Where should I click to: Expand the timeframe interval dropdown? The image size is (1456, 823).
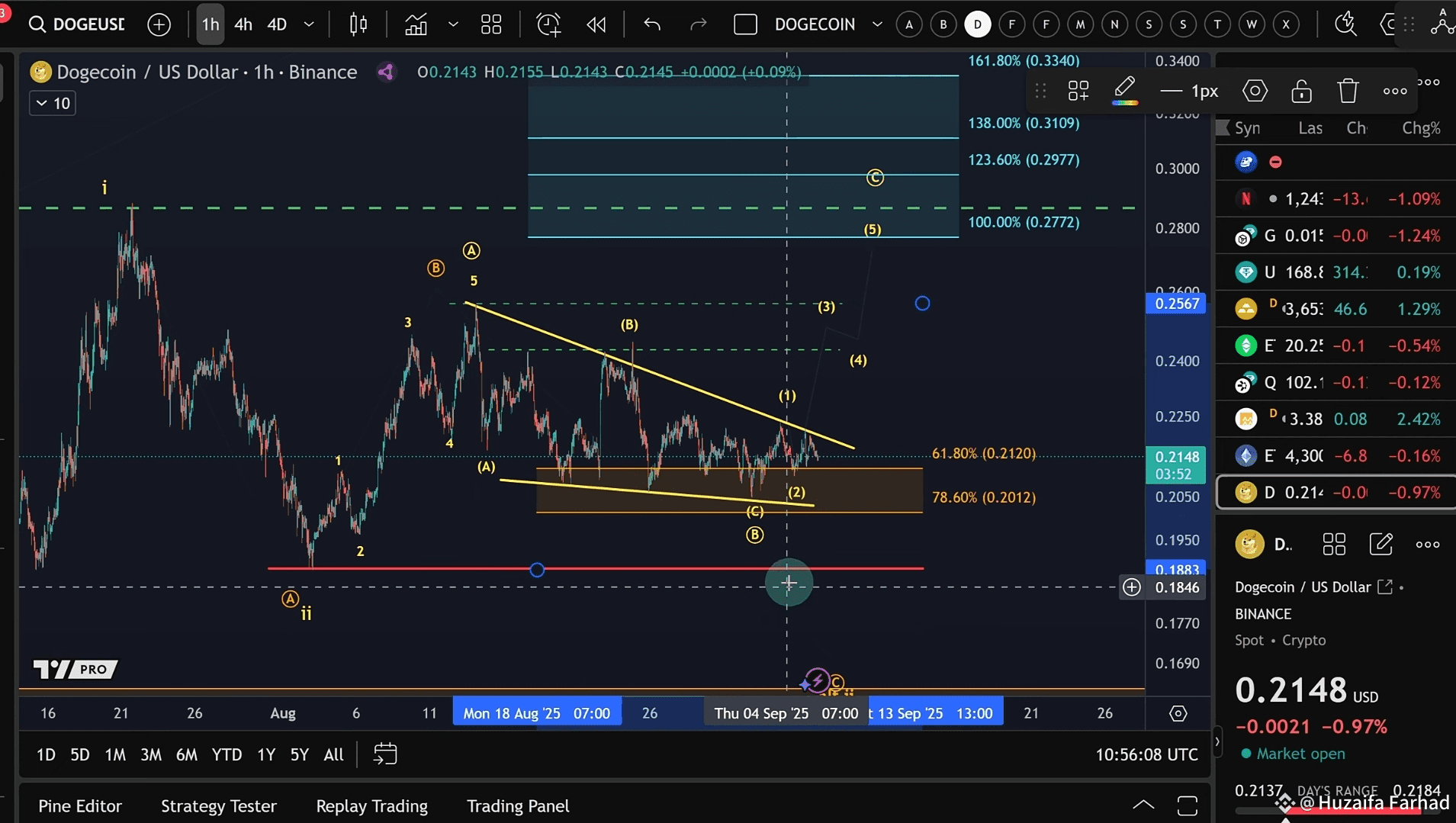point(309,24)
